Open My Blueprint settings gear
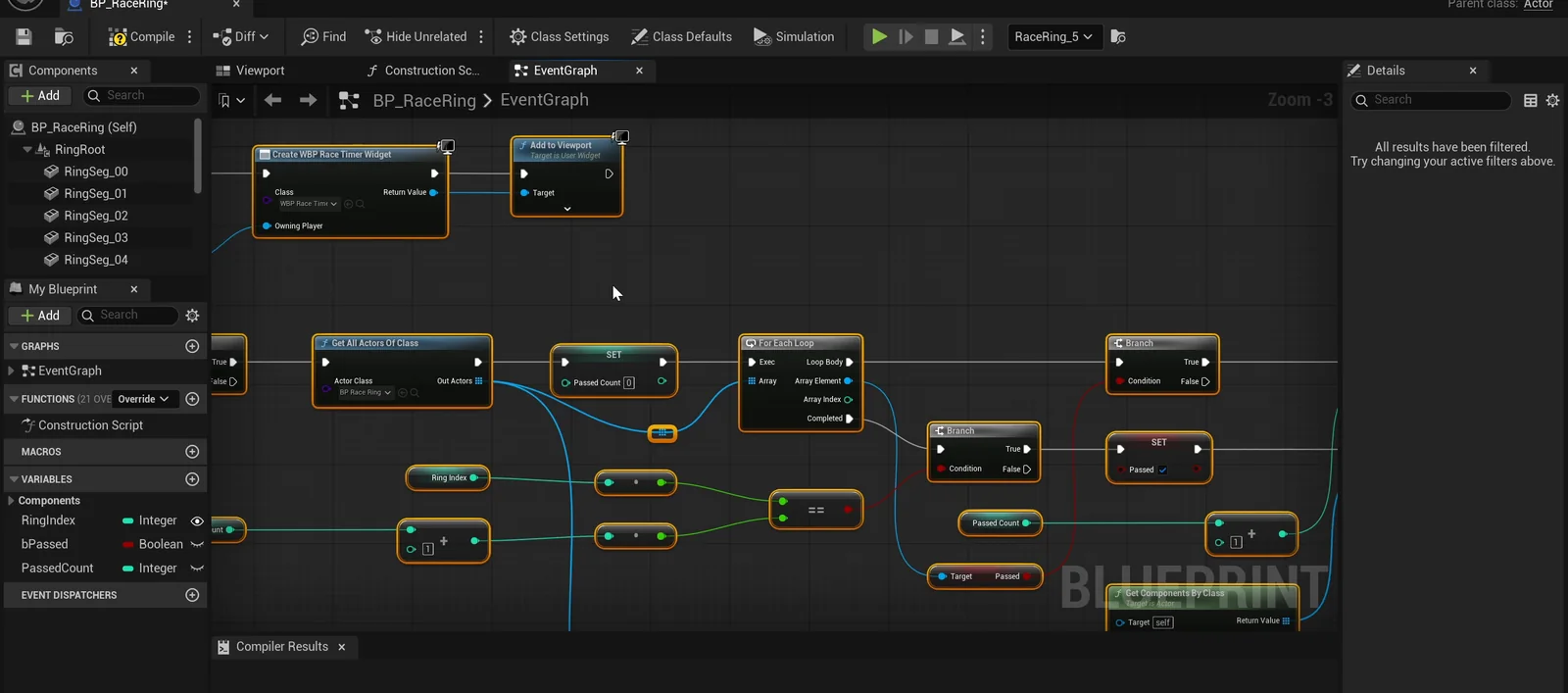 192,316
